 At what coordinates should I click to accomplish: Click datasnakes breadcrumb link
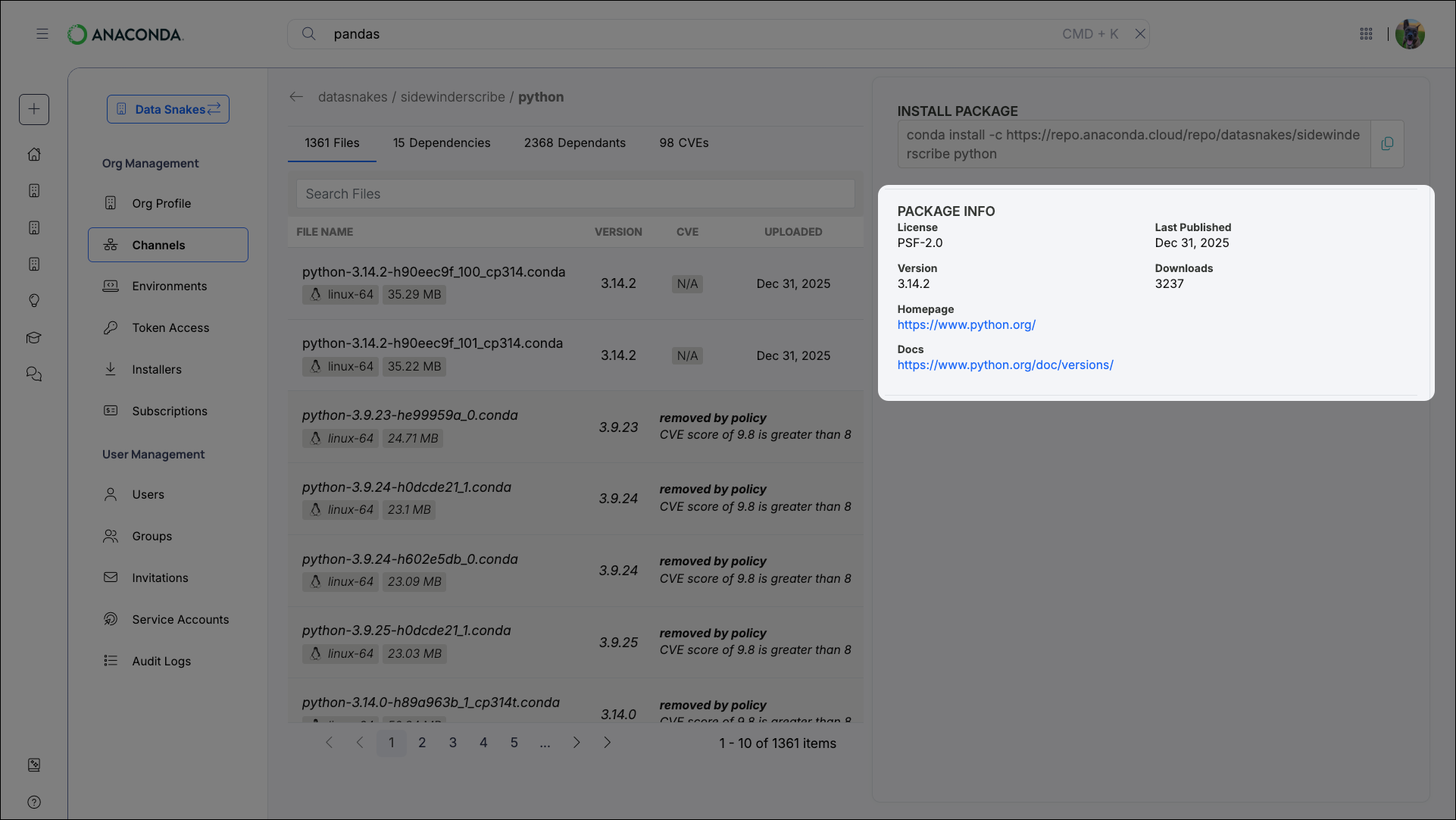click(x=352, y=97)
